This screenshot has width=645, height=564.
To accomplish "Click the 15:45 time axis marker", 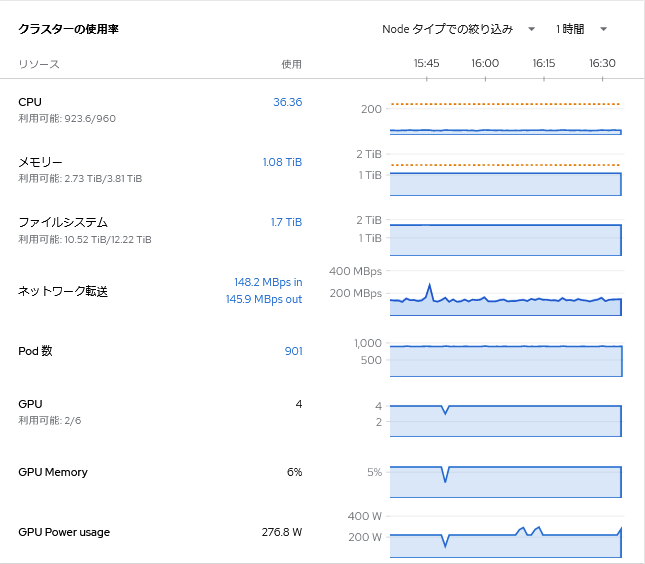I will (427, 63).
